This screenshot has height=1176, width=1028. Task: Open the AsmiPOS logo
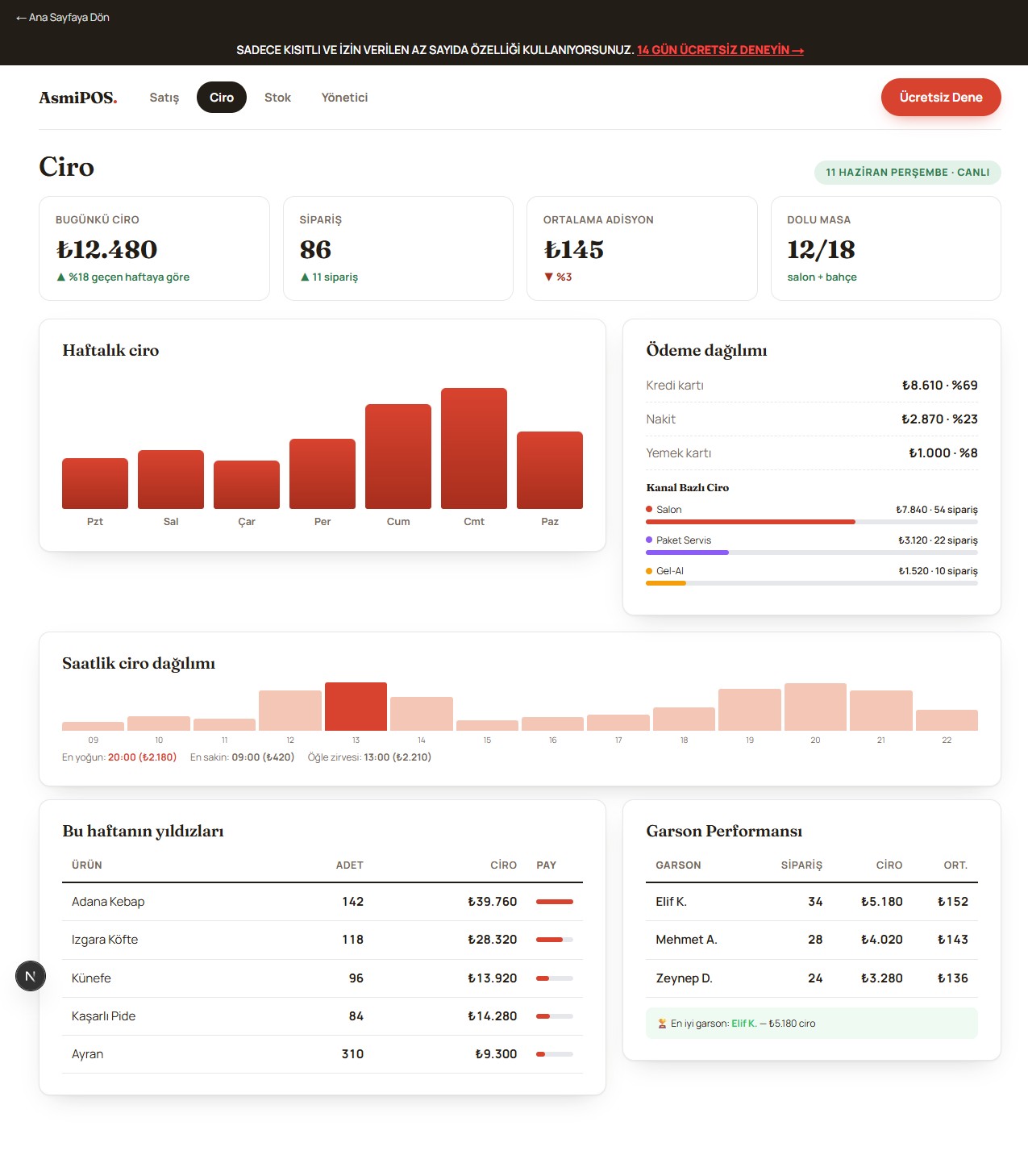click(78, 98)
